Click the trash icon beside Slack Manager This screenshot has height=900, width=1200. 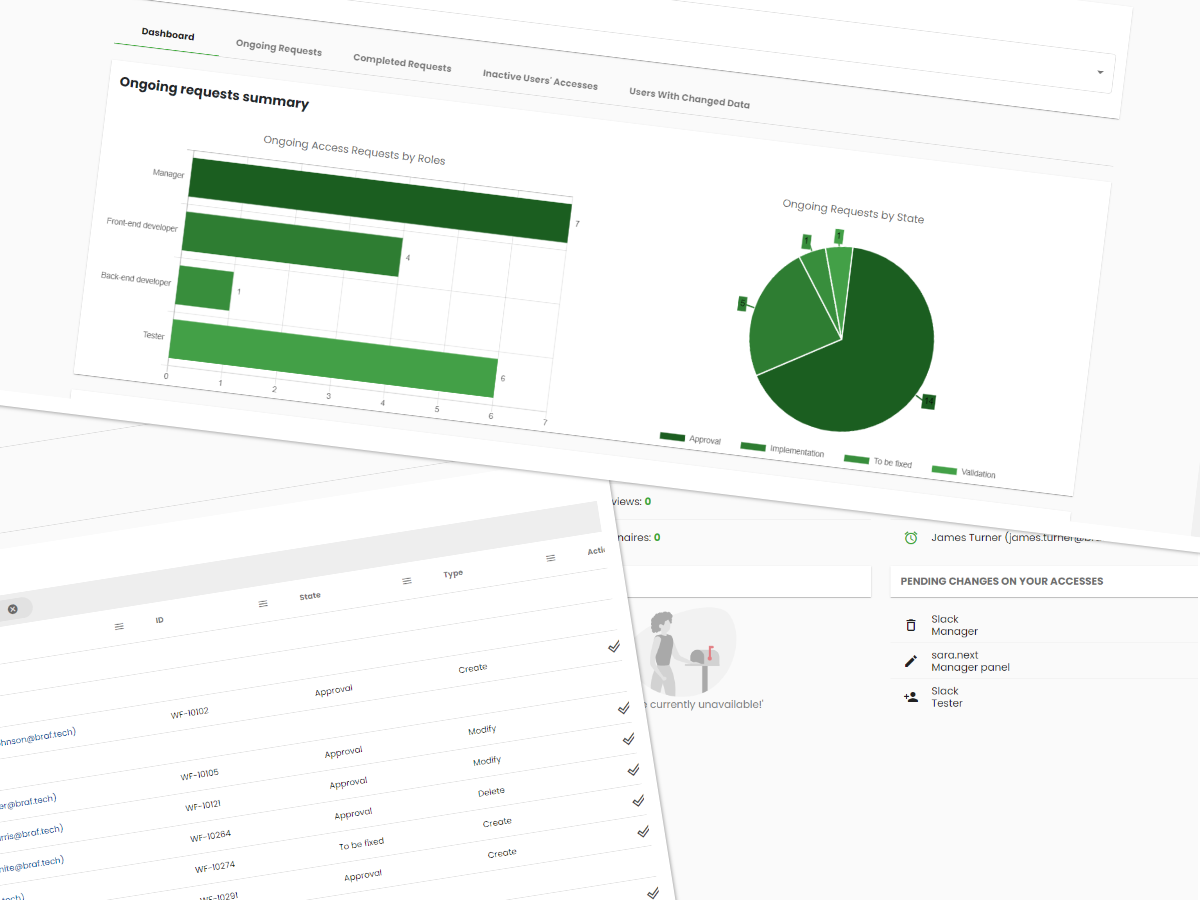910,625
